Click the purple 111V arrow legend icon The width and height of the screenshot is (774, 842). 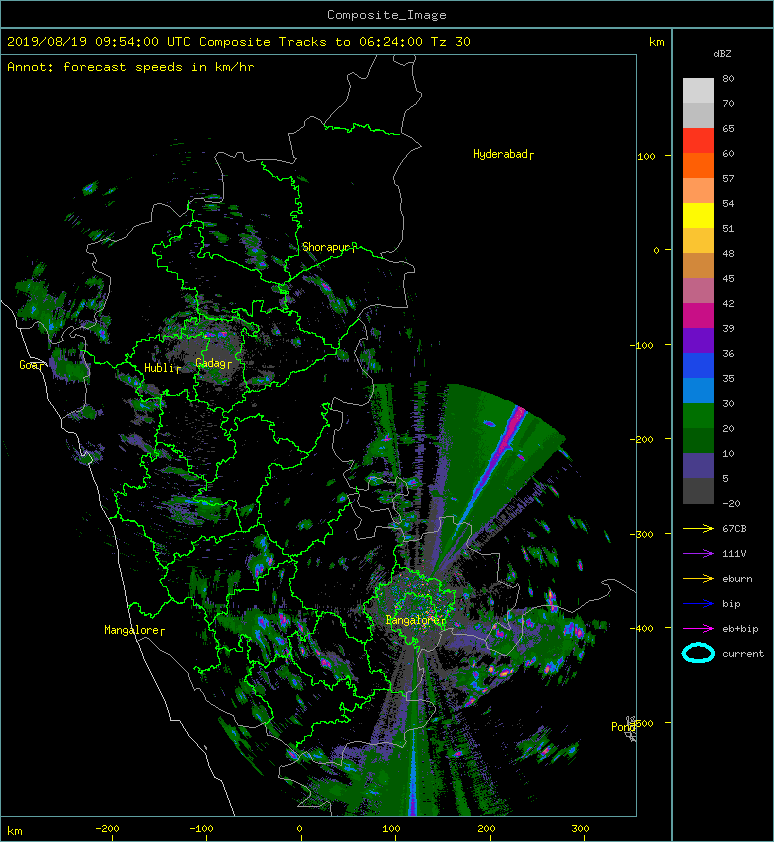[x=698, y=554]
